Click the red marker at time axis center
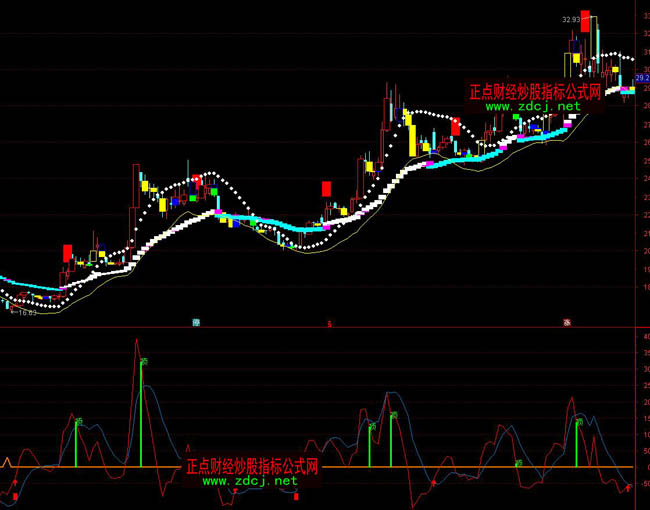The height and width of the screenshot is (510, 650). (329, 322)
